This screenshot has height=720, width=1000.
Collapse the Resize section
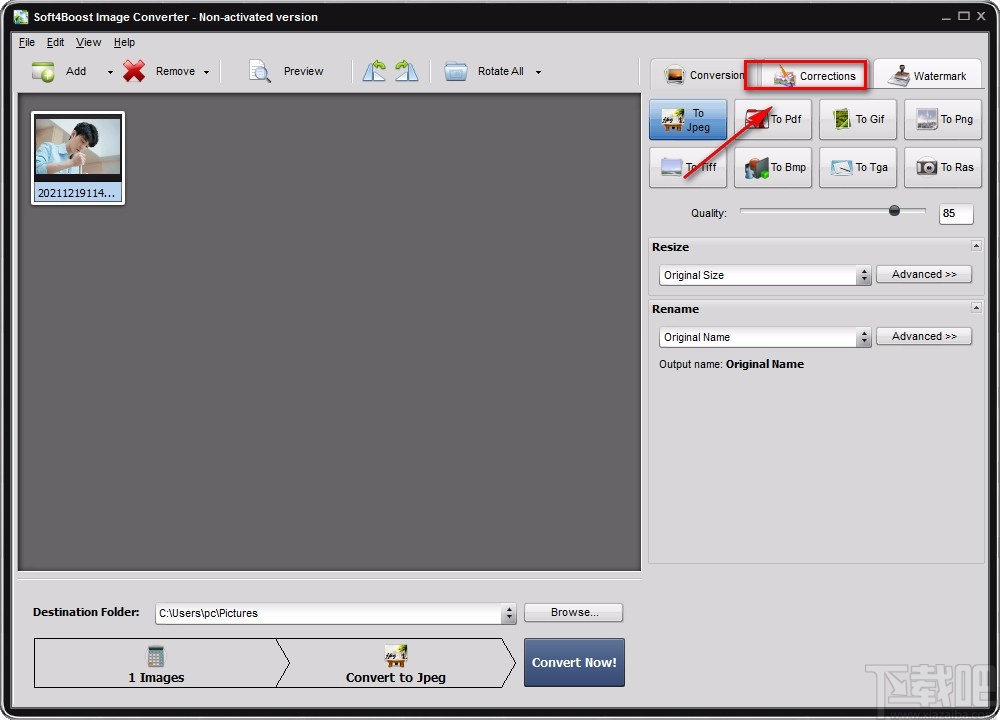976,246
